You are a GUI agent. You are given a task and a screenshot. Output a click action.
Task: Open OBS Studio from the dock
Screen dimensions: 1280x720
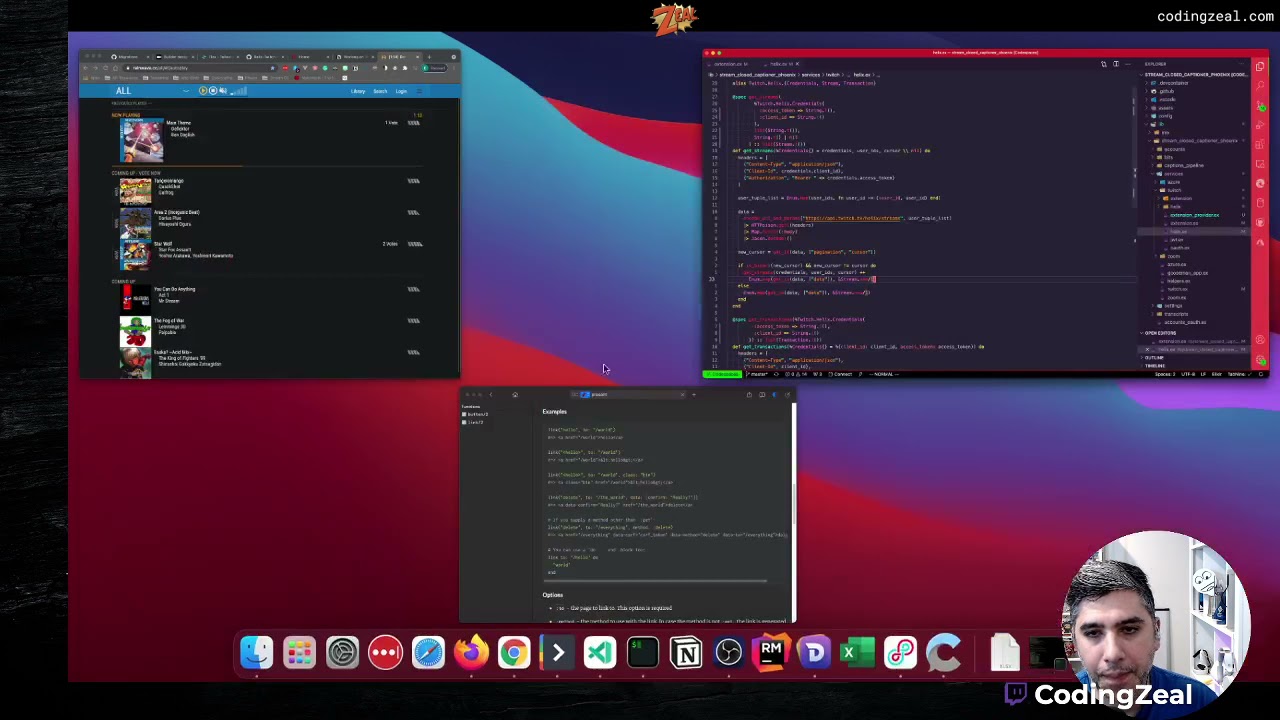pyautogui.click(x=729, y=653)
